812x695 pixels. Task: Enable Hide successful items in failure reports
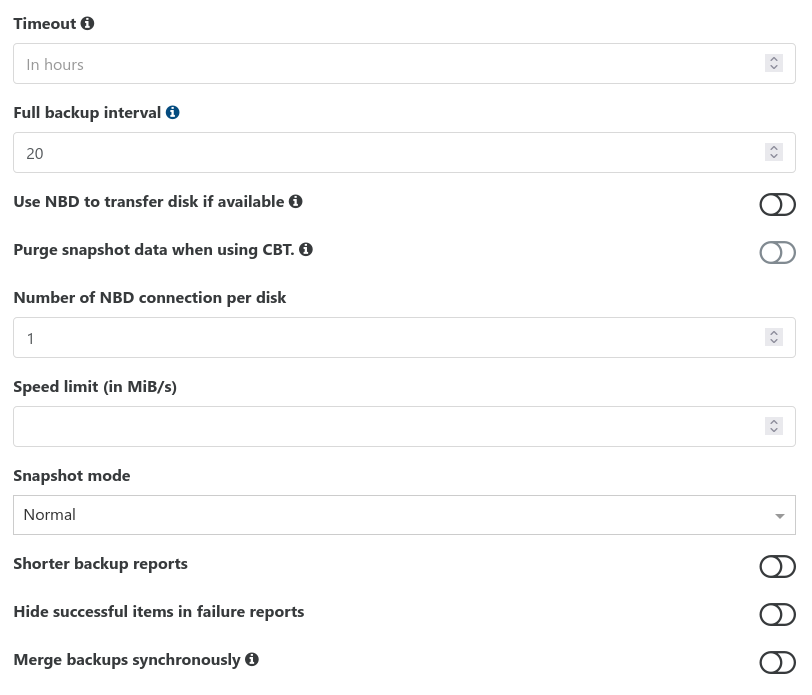pos(777,615)
